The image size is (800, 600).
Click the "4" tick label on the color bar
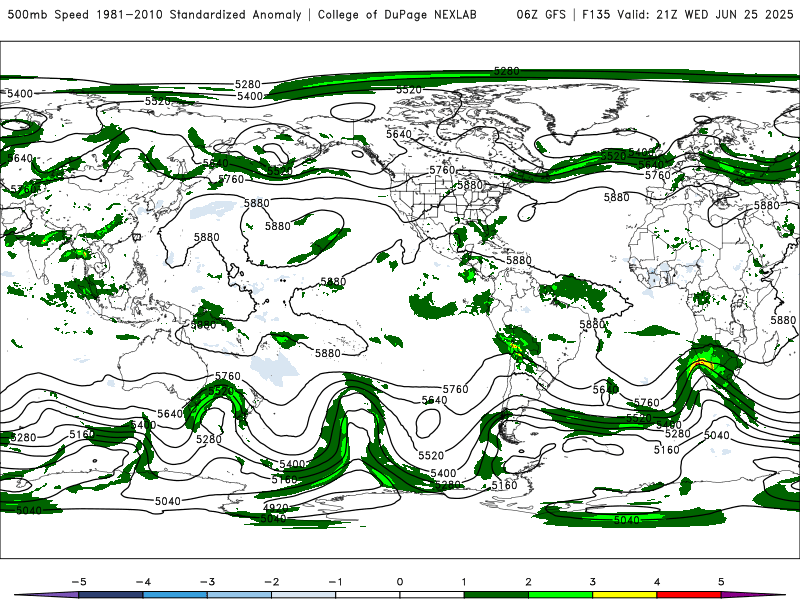657,582
